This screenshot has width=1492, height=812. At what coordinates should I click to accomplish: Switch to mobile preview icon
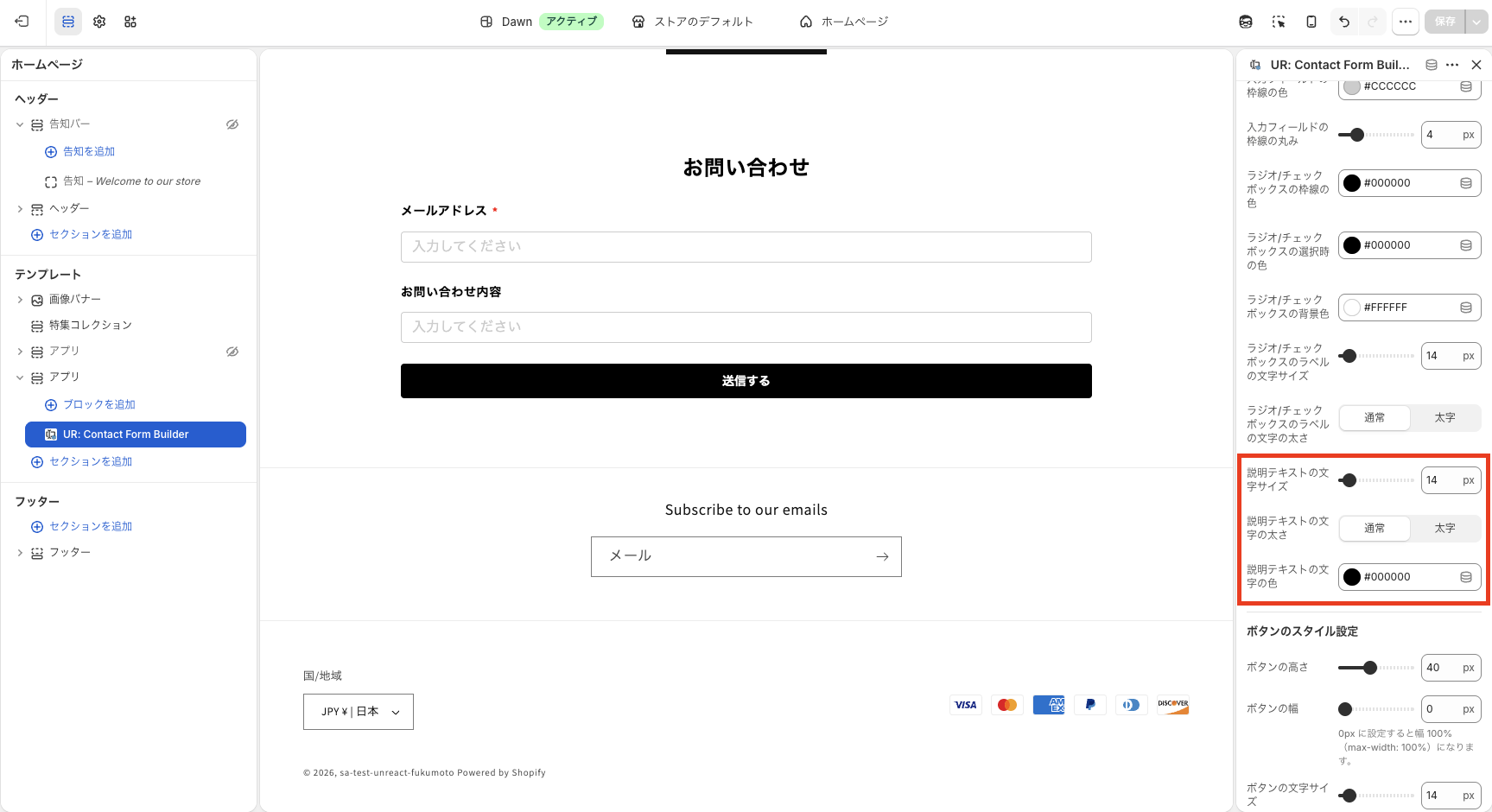click(1311, 22)
